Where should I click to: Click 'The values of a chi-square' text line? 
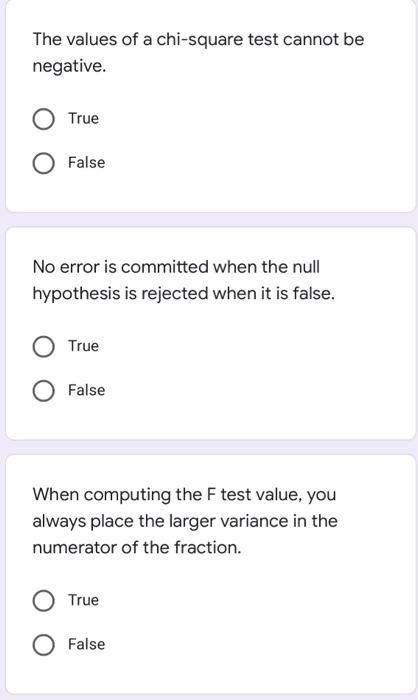198,40
